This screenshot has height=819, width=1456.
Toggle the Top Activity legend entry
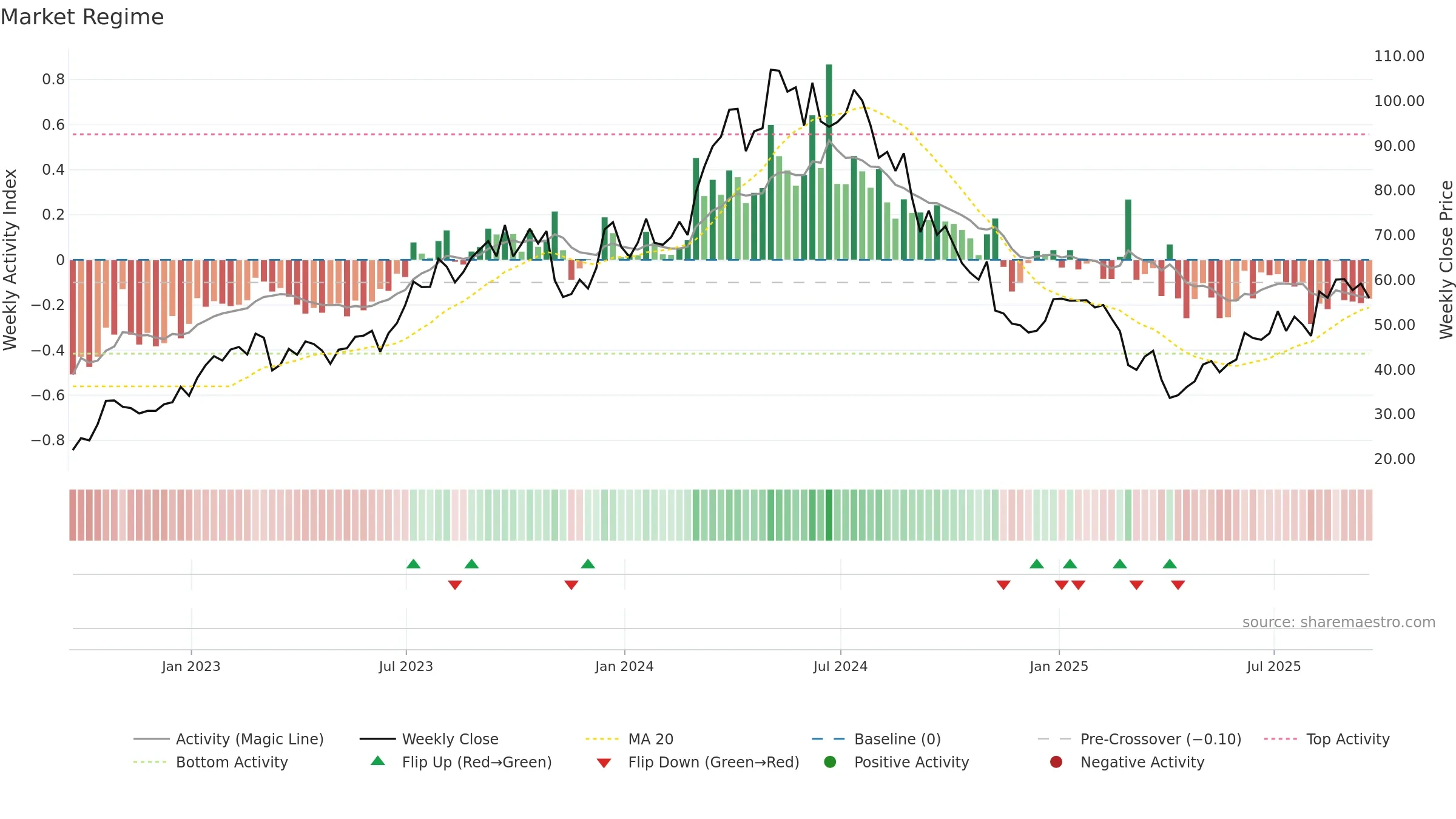[x=1327, y=739]
